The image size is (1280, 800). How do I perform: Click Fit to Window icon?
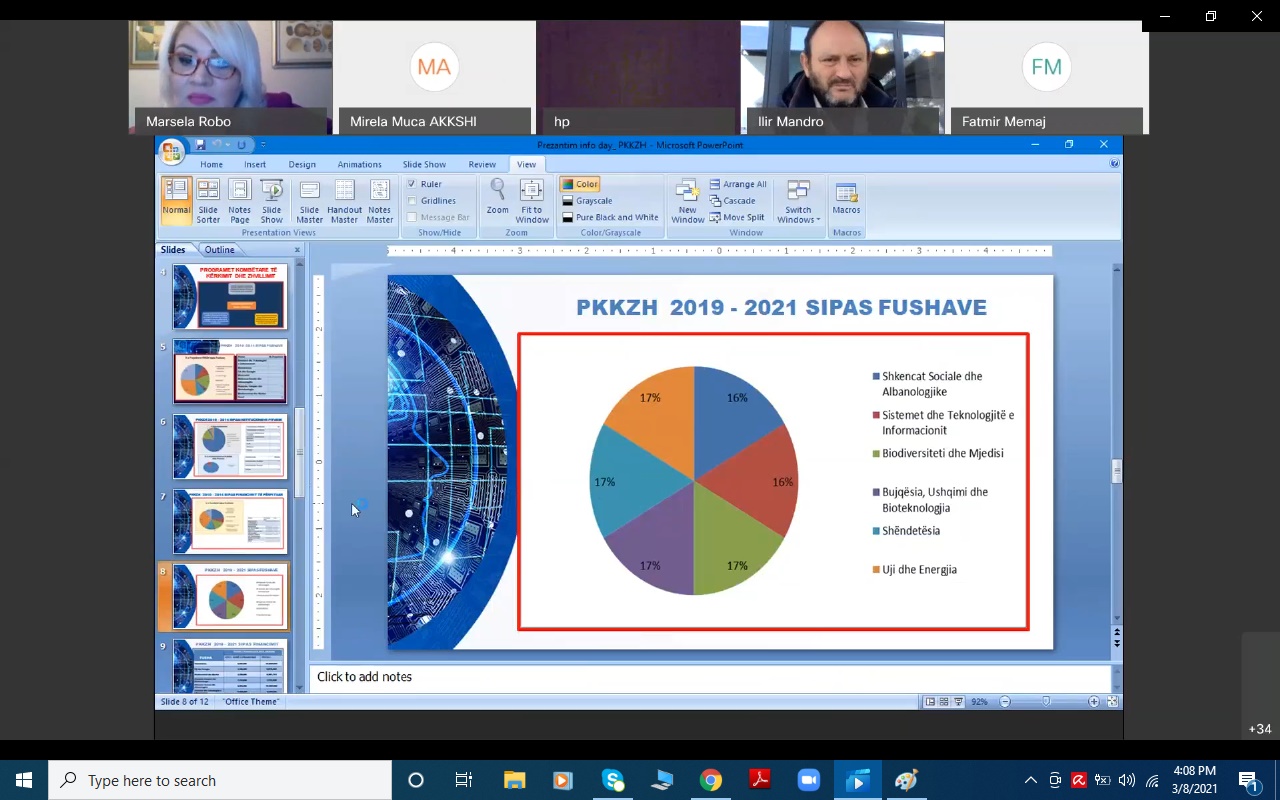click(x=532, y=201)
